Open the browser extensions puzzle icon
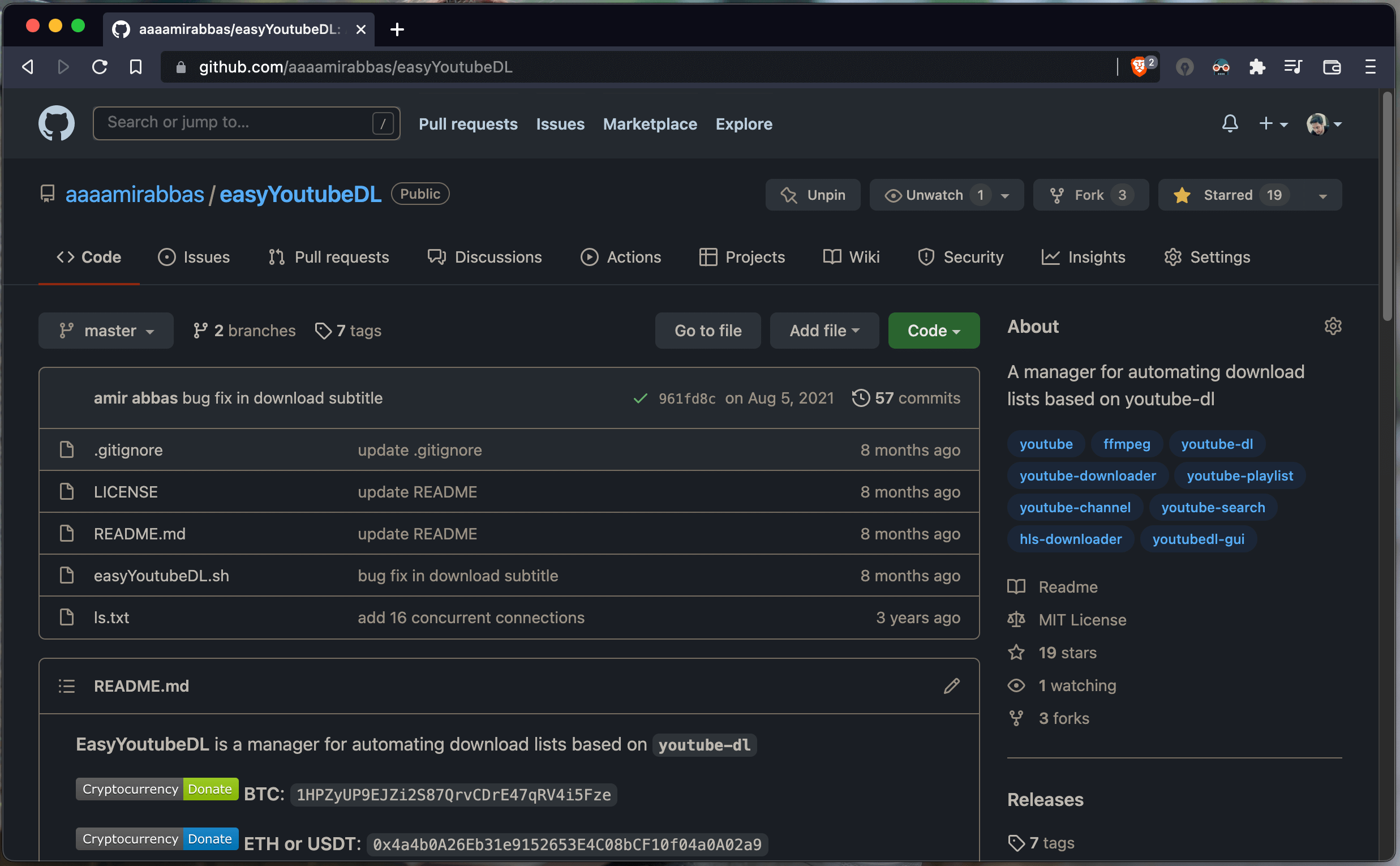 point(1256,67)
